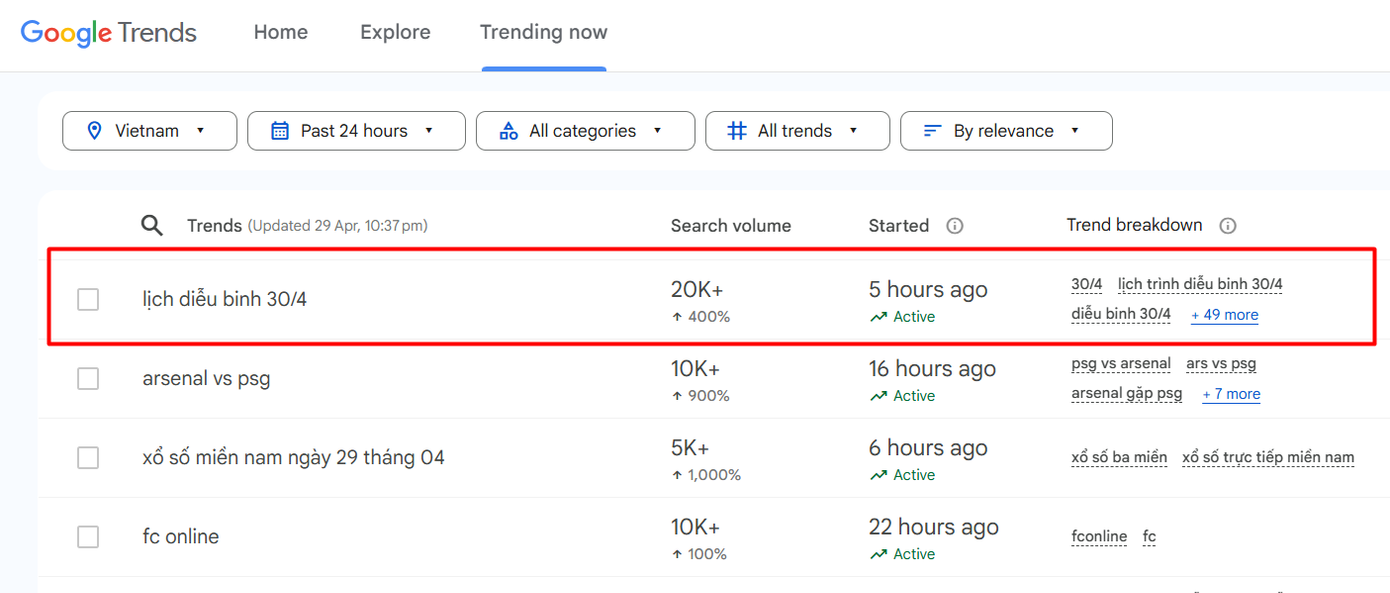Click the sort icon in By relevance filter
This screenshot has height=593, width=1390.
pos(932,130)
